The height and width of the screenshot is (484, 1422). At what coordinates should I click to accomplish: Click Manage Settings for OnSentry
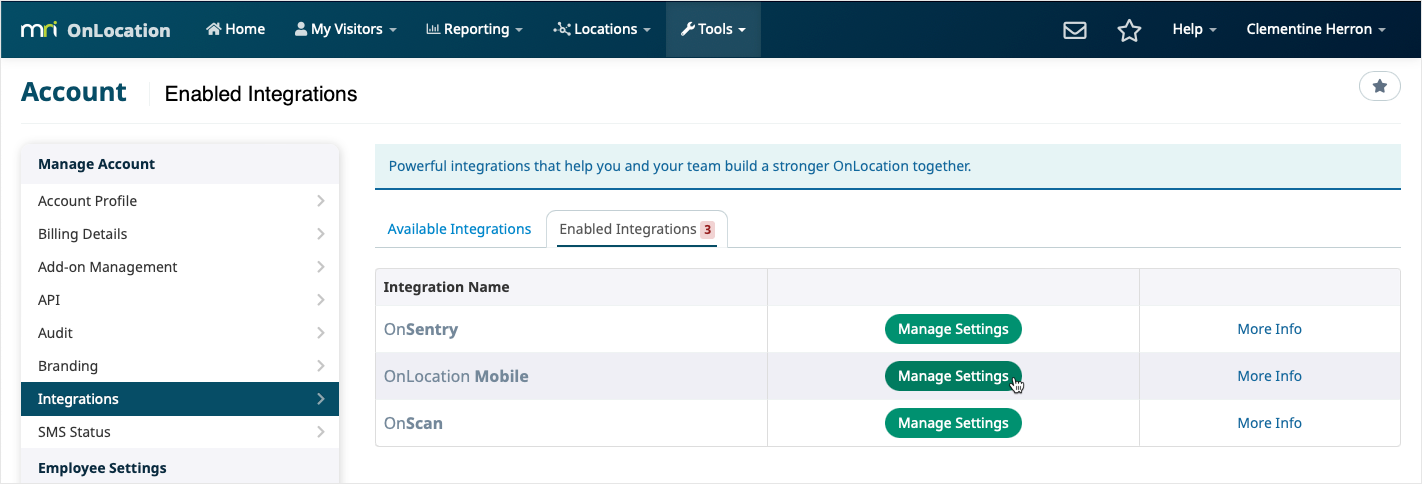[953, 329]
